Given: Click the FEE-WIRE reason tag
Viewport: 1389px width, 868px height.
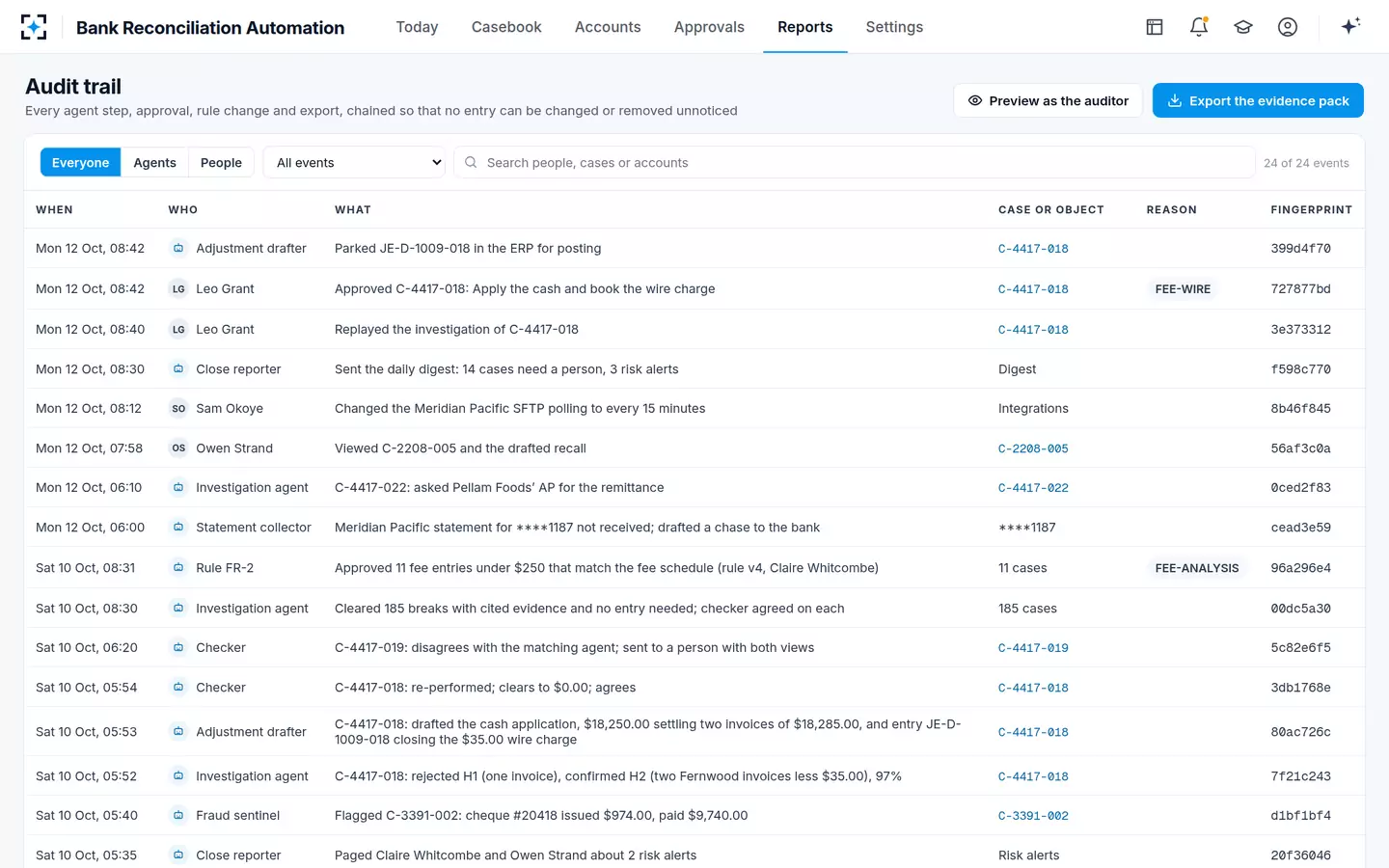Looking at the screenshot, I should click(x=1183, y=288).
